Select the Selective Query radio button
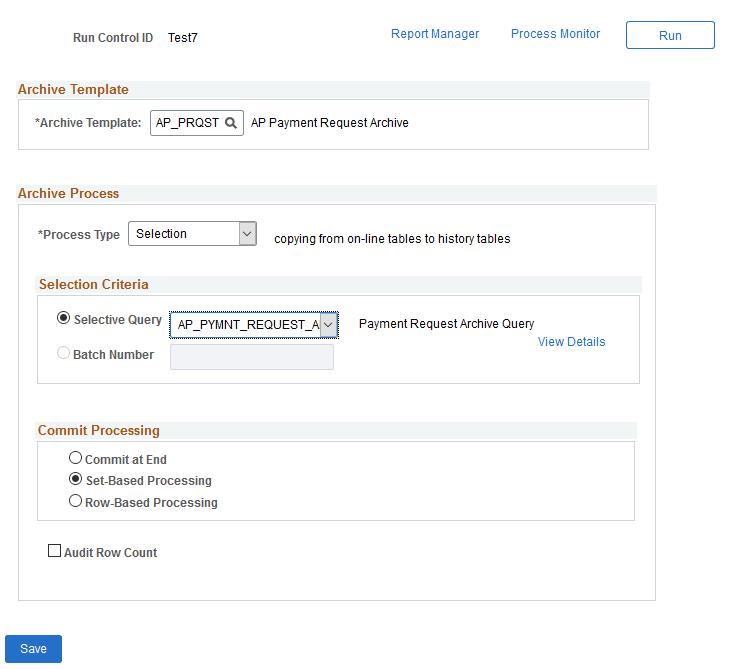The height and width of the screenshot is (669, 729). click(64, 319)
